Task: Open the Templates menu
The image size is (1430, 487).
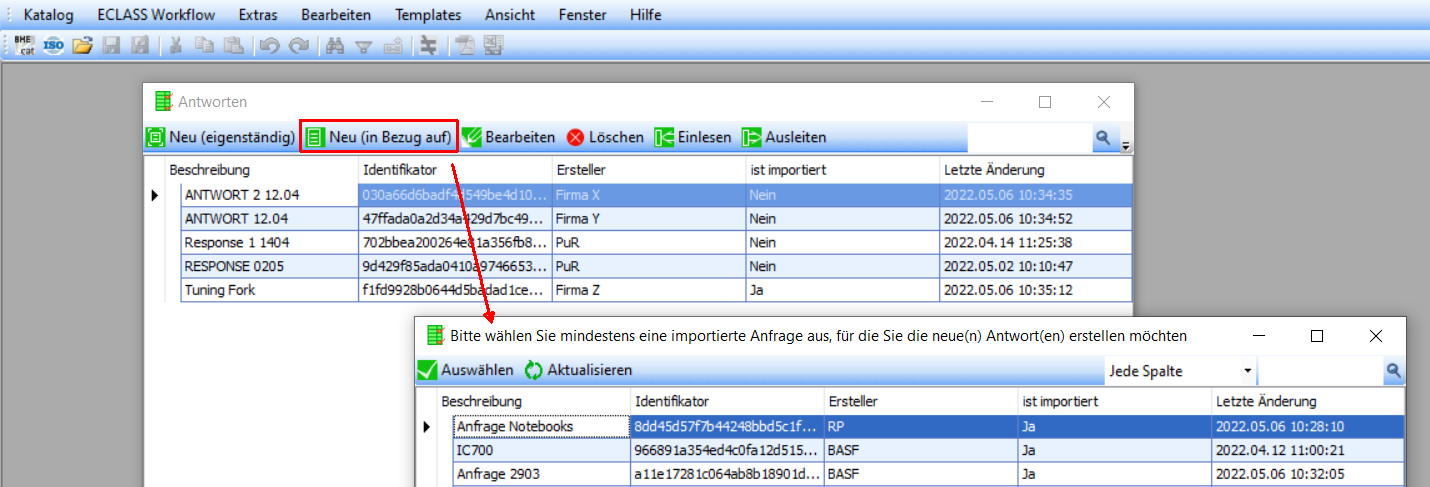Action: pos(428,15)
